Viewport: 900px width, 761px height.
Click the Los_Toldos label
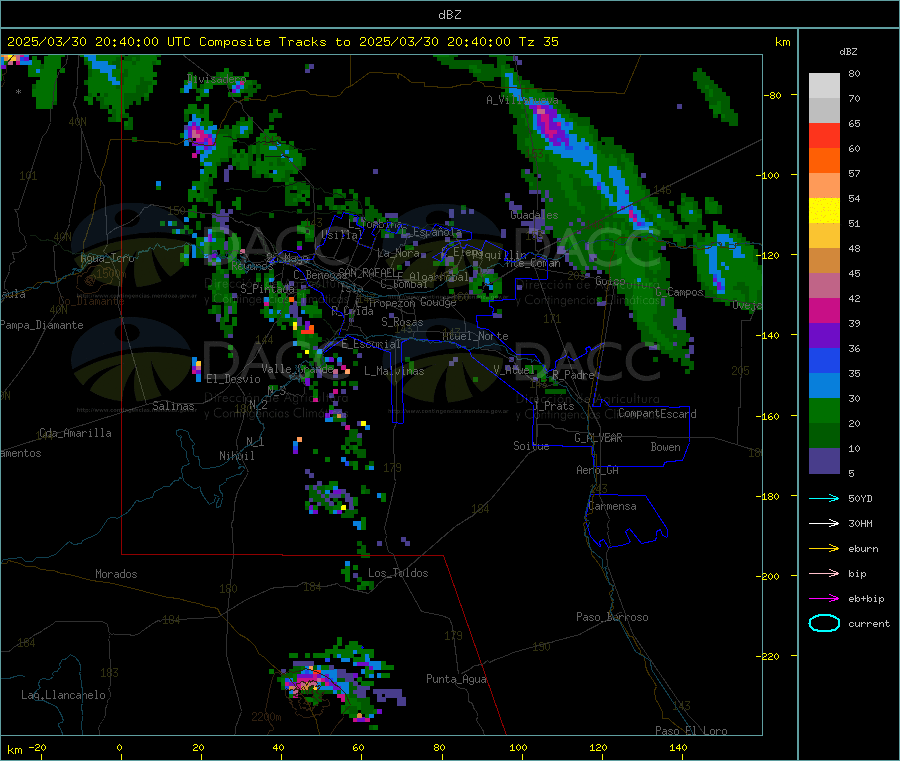point(398,573)
